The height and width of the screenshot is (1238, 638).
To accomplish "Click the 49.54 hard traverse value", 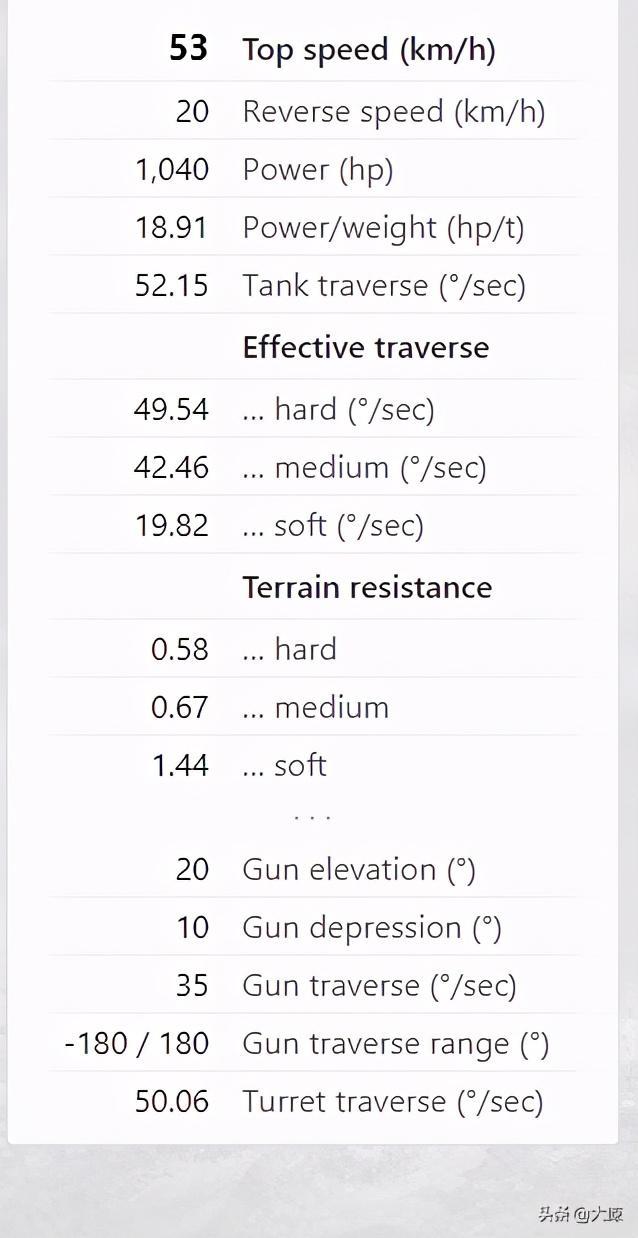I will click(x=172, y=409).
